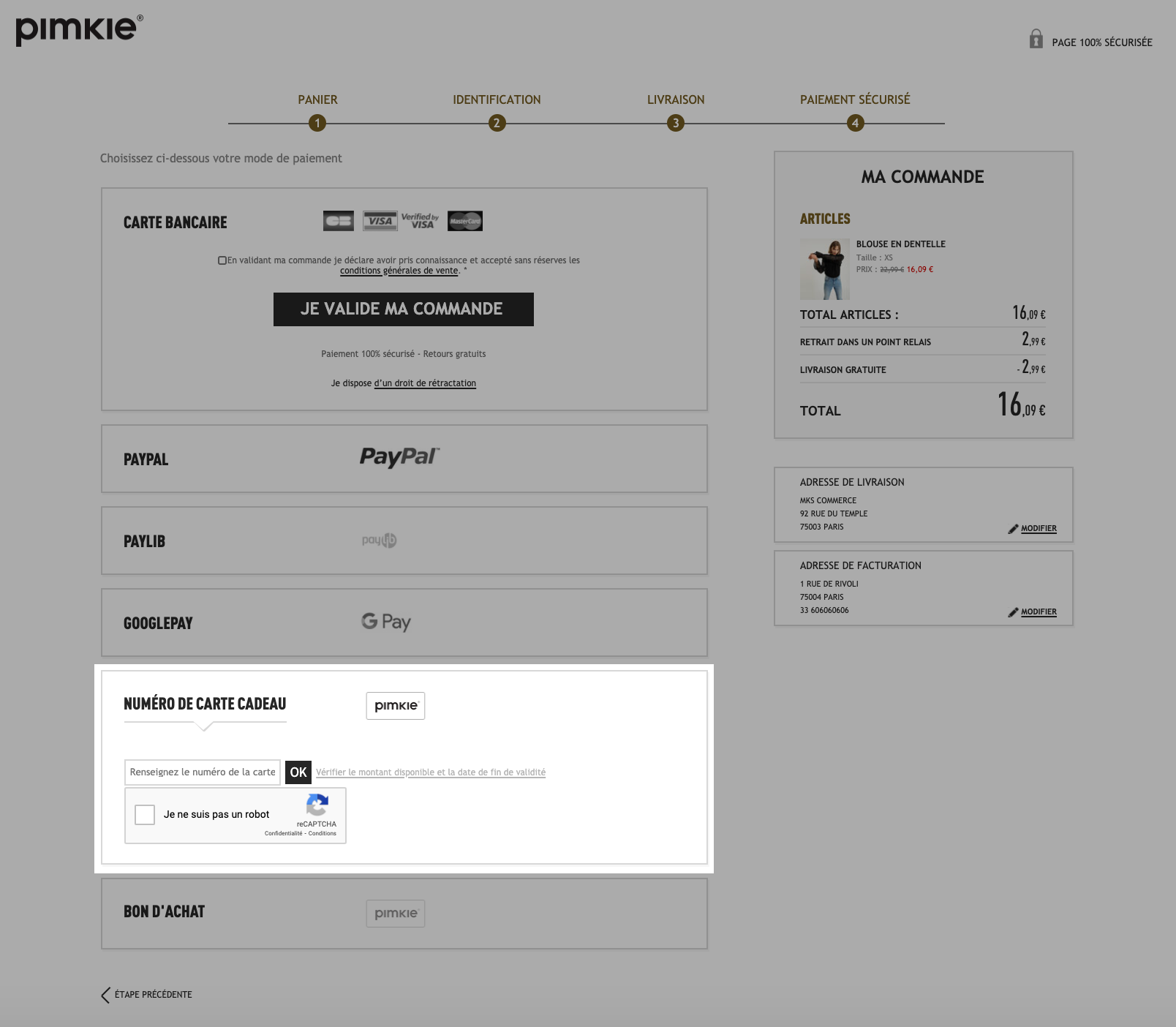This screenshot has width=1176, height=1027.
Task: Click the PayPal logo
Action: [399, 457]
